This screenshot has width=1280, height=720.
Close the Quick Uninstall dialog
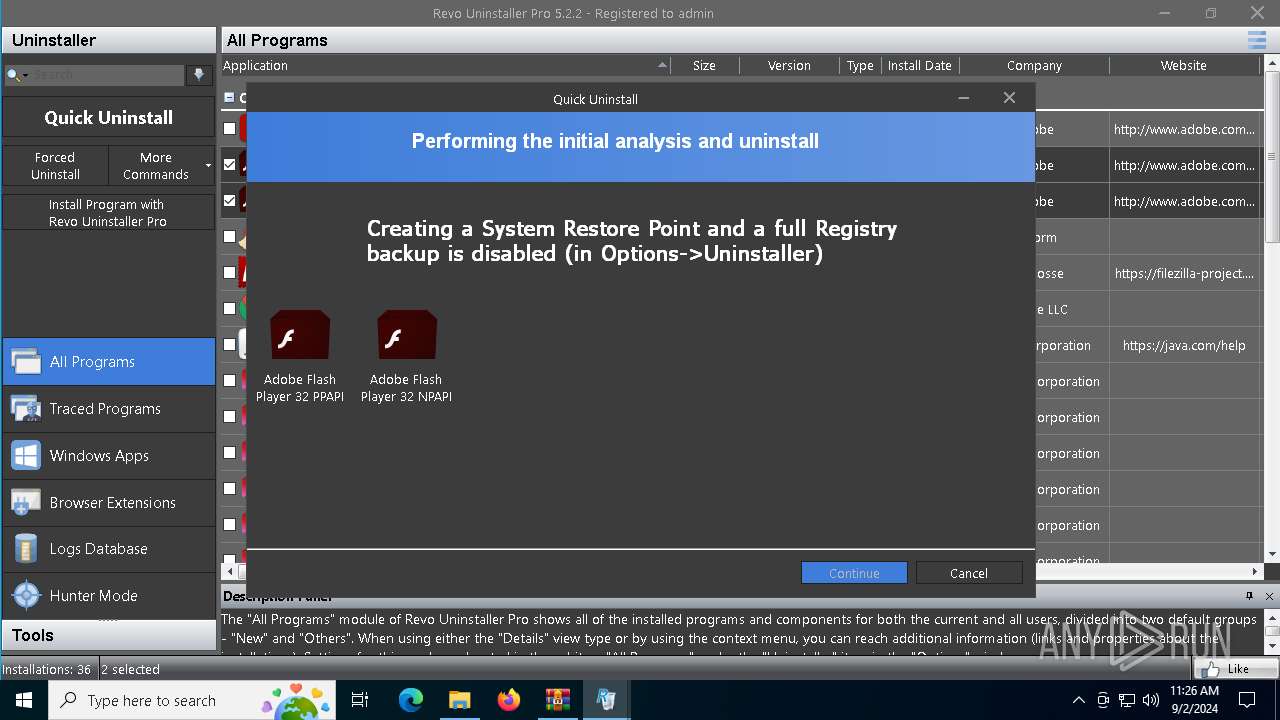pyautogui.click(x=1009, y=98)
